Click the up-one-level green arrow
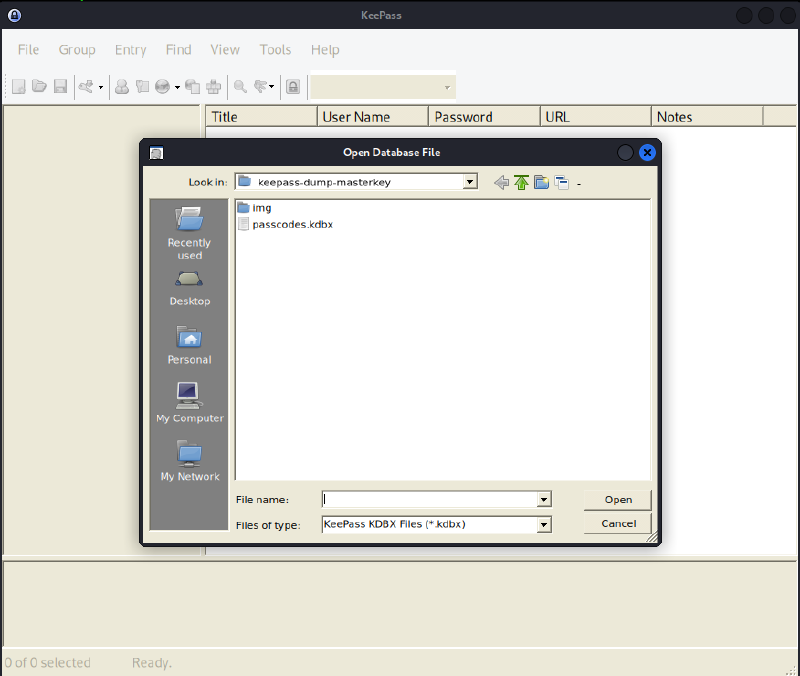This screenshot has height=676, width=800. click(x=521, y=182)
